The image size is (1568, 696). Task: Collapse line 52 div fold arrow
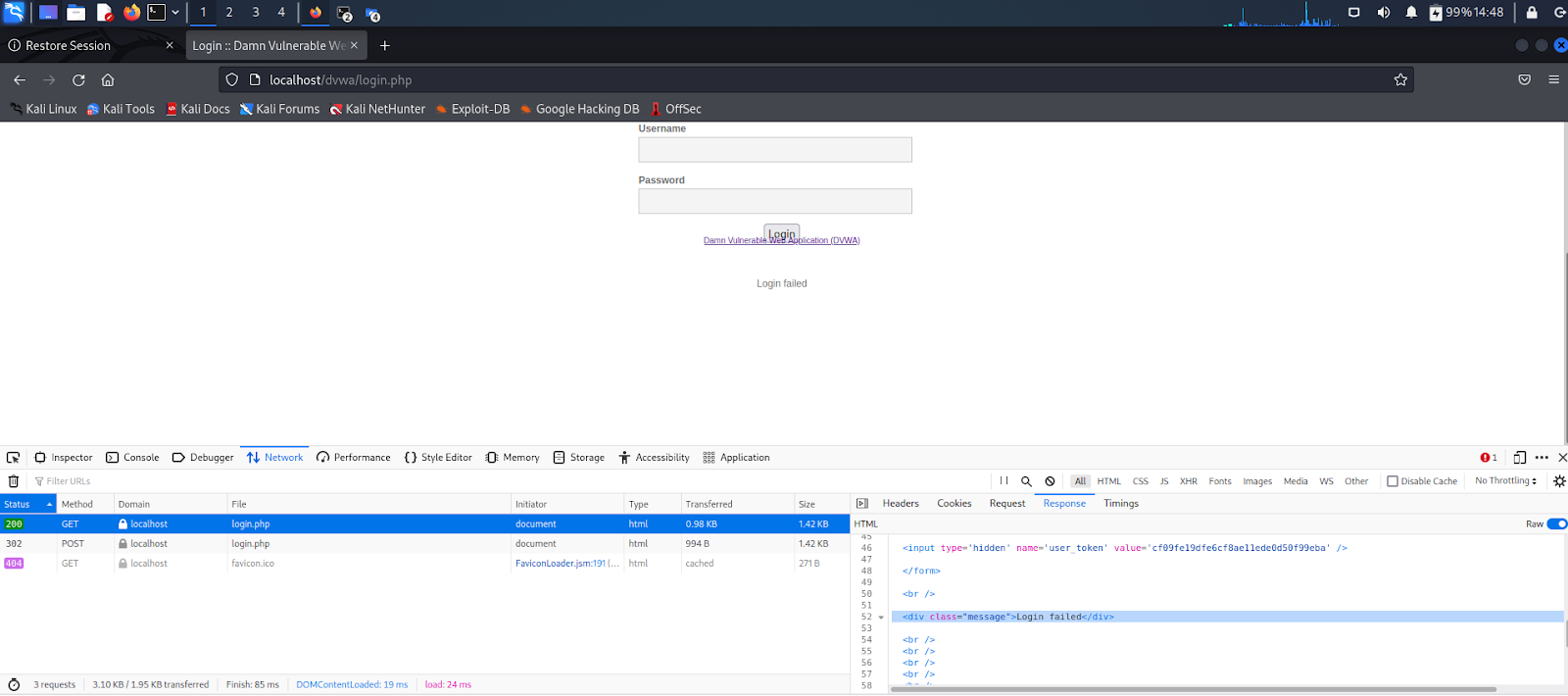(881, 618)
